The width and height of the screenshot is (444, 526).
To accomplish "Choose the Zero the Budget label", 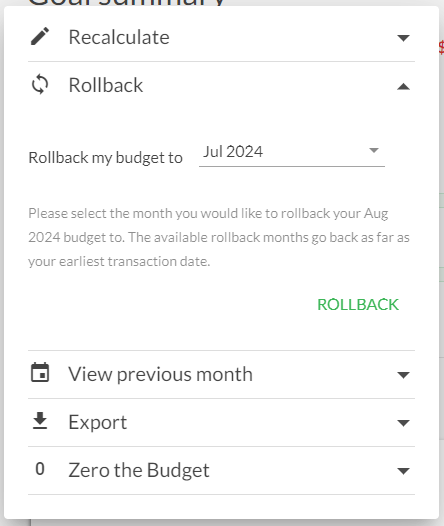I will (139, 470).
